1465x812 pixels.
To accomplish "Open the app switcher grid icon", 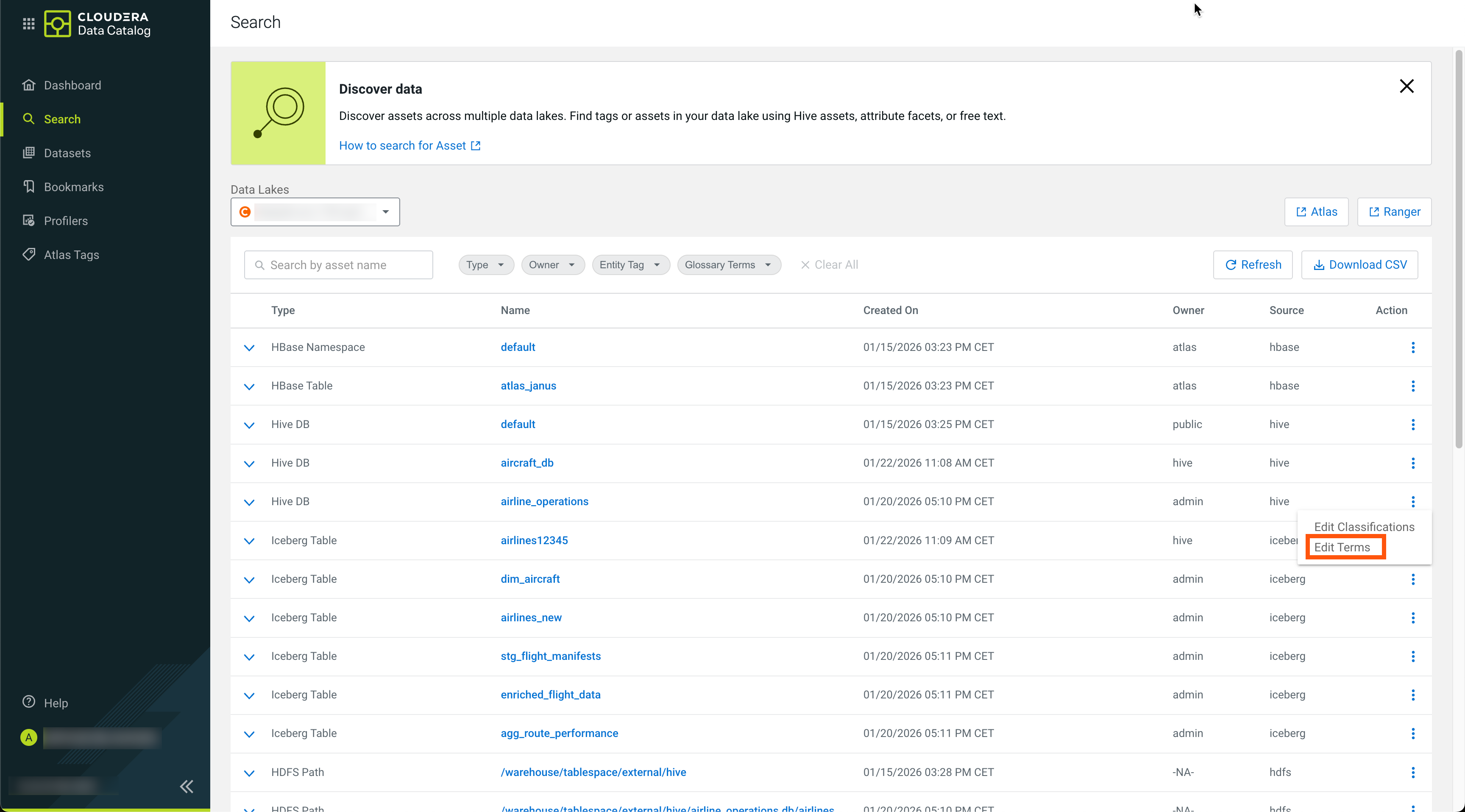I will tap(28, 23).
